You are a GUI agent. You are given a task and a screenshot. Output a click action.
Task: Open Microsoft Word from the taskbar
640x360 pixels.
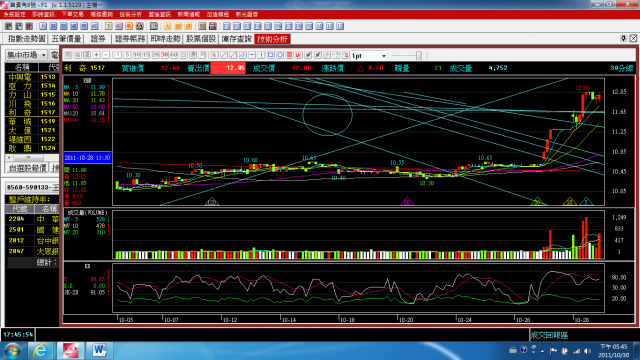click(x=99, y=351)
